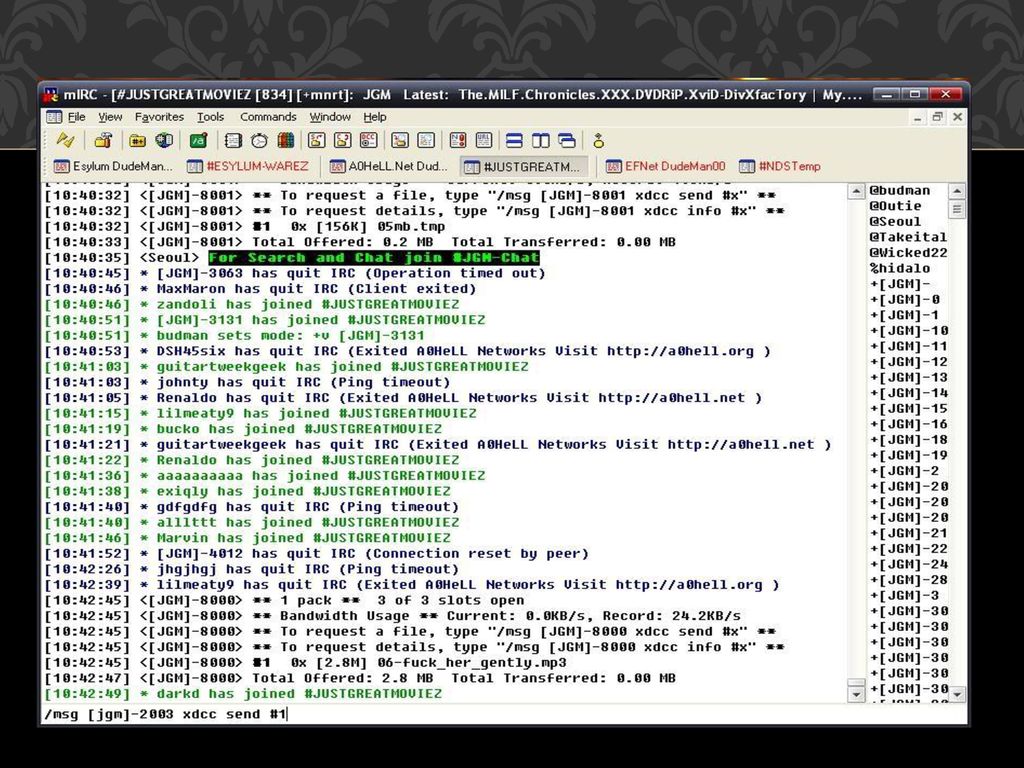This screenshot has height=768, width=1024.
Task: Restore the channel window via inner restore button
Action: coord(937,117)
